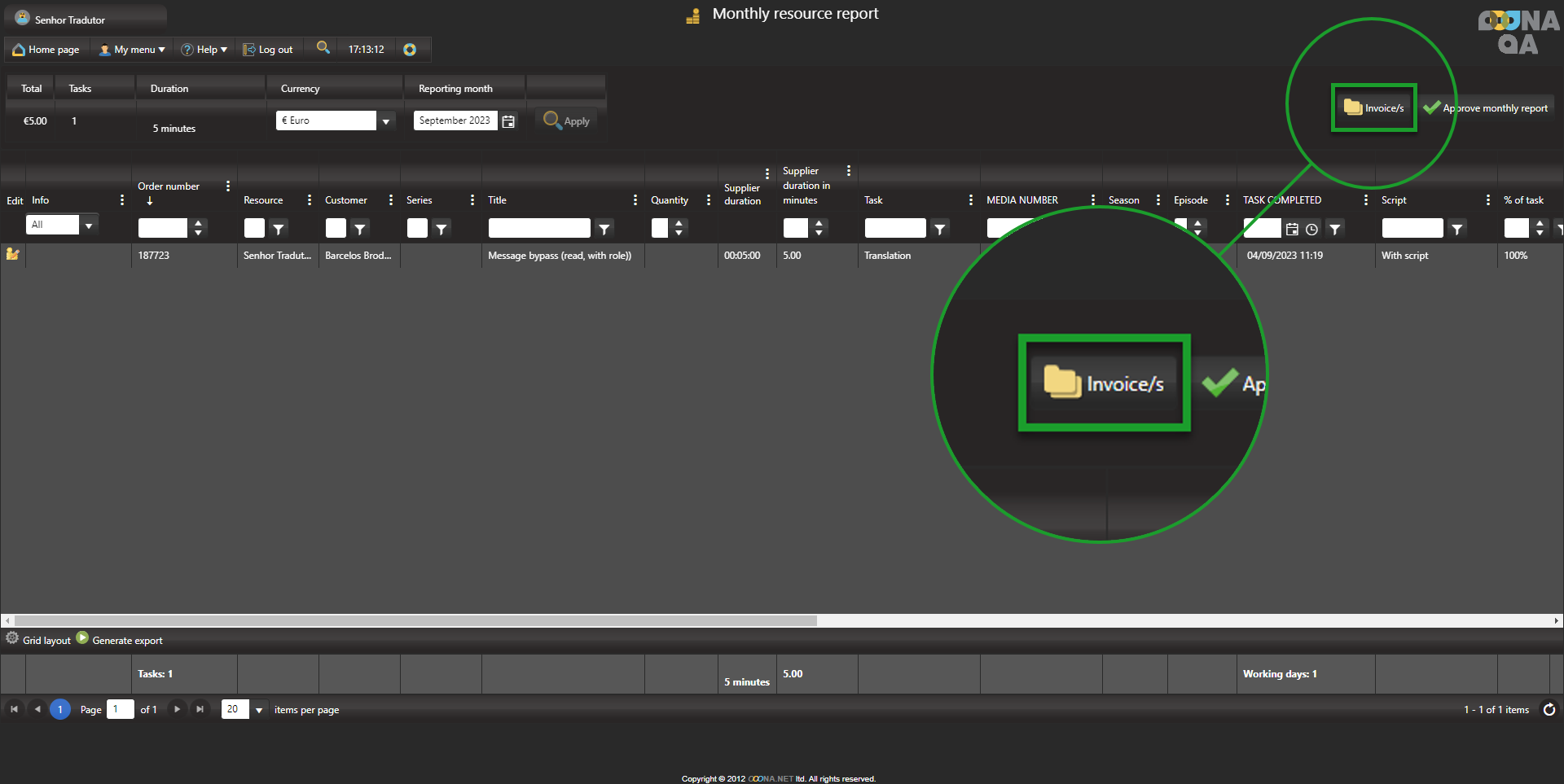
Task: Click Apply to filter the report
Action: click(x=567, y=120)
